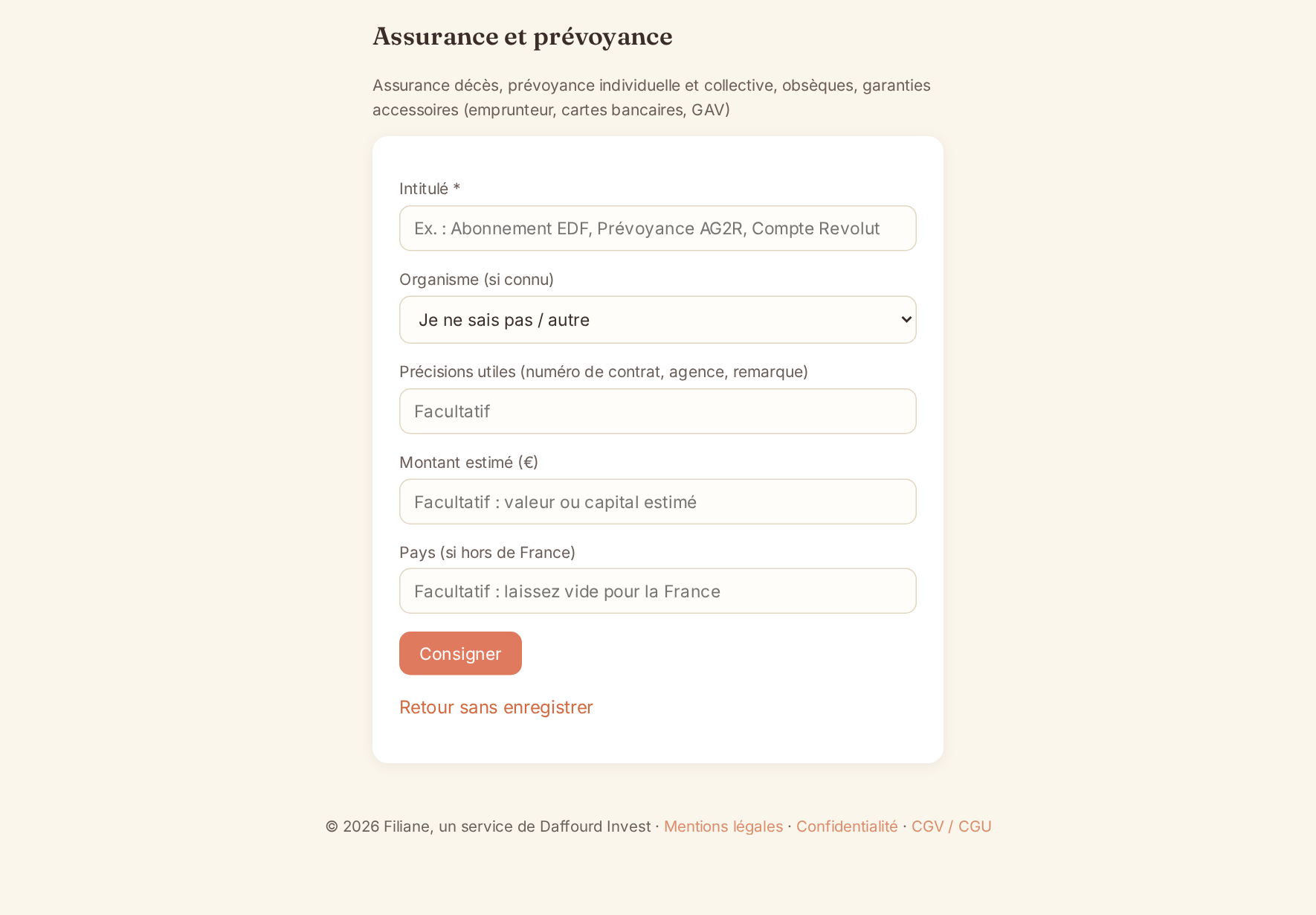
Task: Open the Mentions légales footer link
Action: (x=723, y=826)
